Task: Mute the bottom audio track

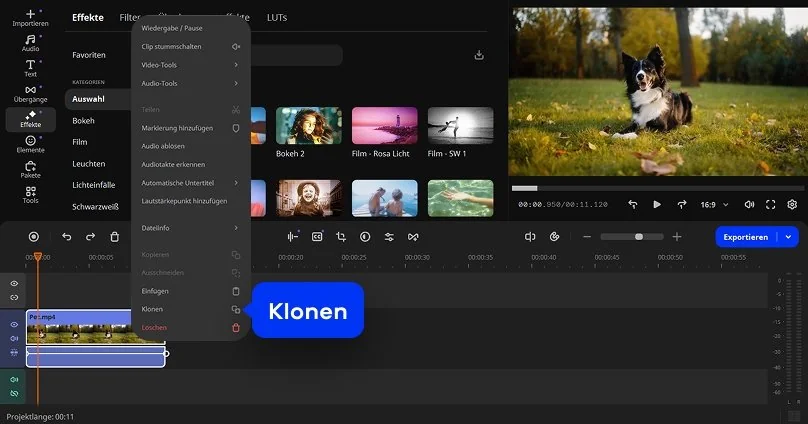Action: tap(14, 380)
